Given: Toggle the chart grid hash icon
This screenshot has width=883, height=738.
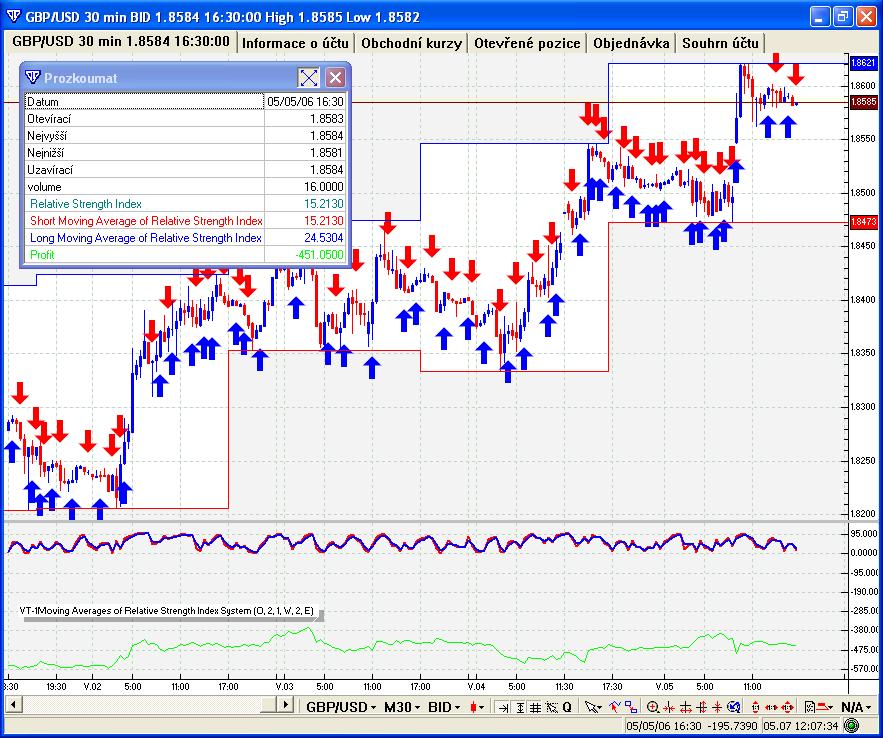Looking at the screenshot, I should tap(536, 708).
